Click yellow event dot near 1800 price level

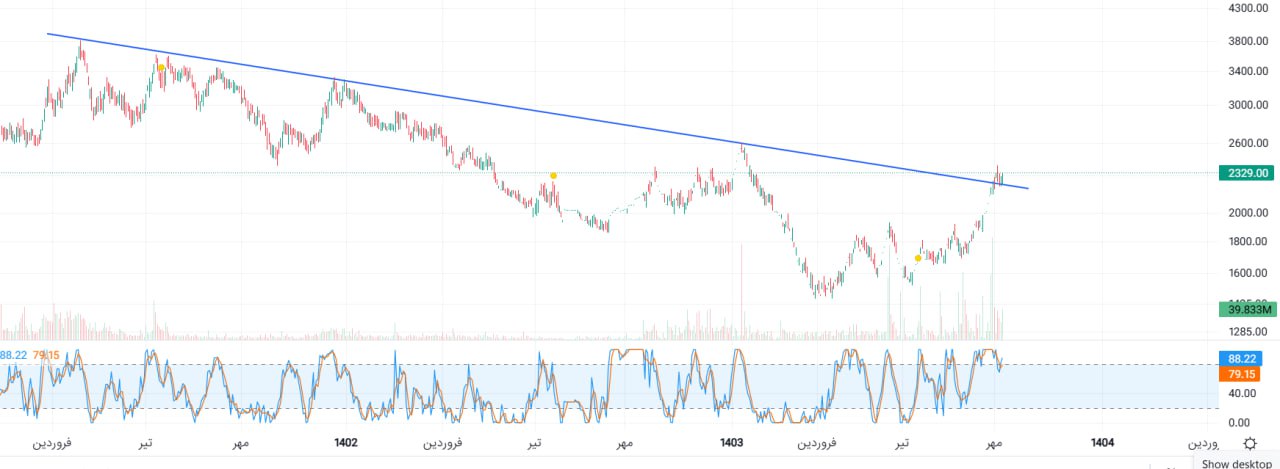coord(918,258)
